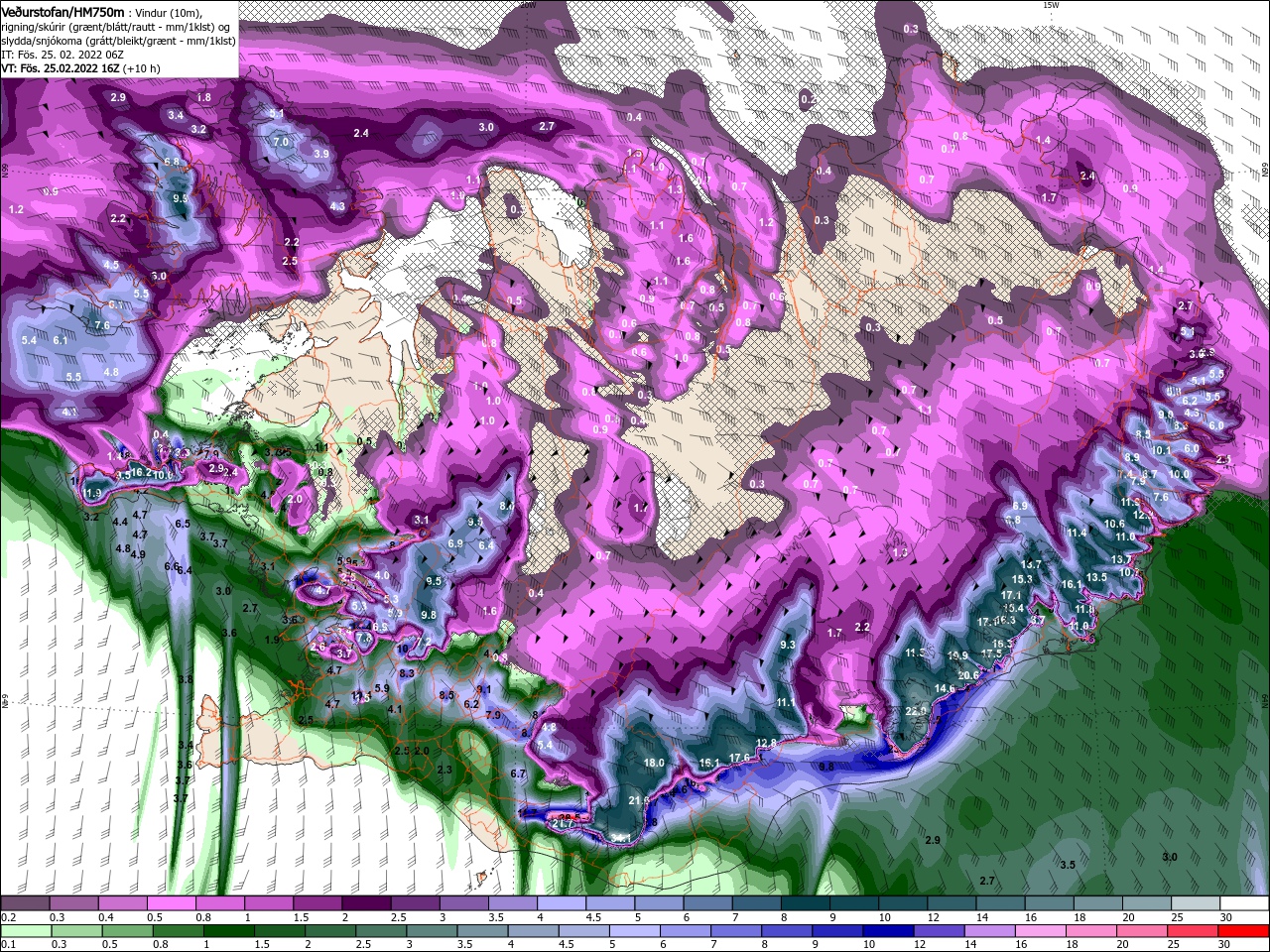The height and width of the screenshot is (952, 1270).
Task: Click the 14.6 precipitation value
Action: (945, 688)
